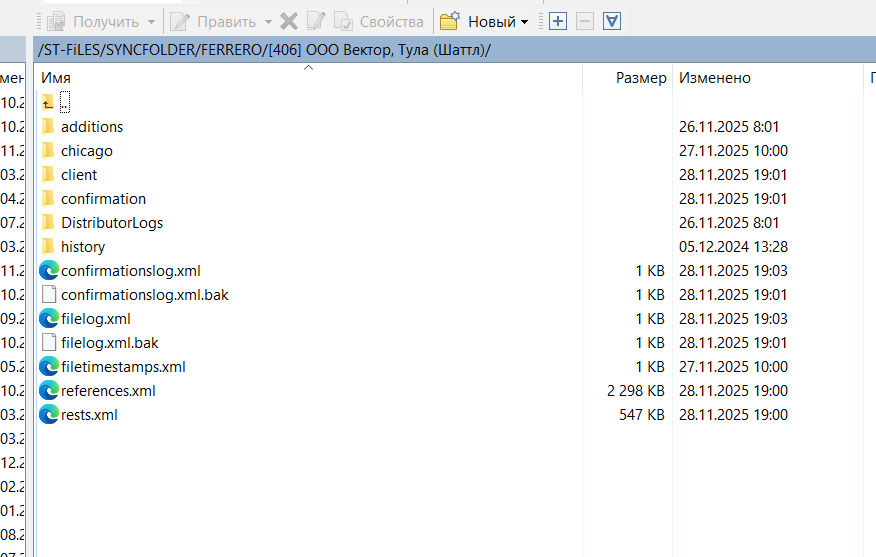876x557 pixels.
Task: Expand the Новый dropdown arrow
Action: [524, 22]
